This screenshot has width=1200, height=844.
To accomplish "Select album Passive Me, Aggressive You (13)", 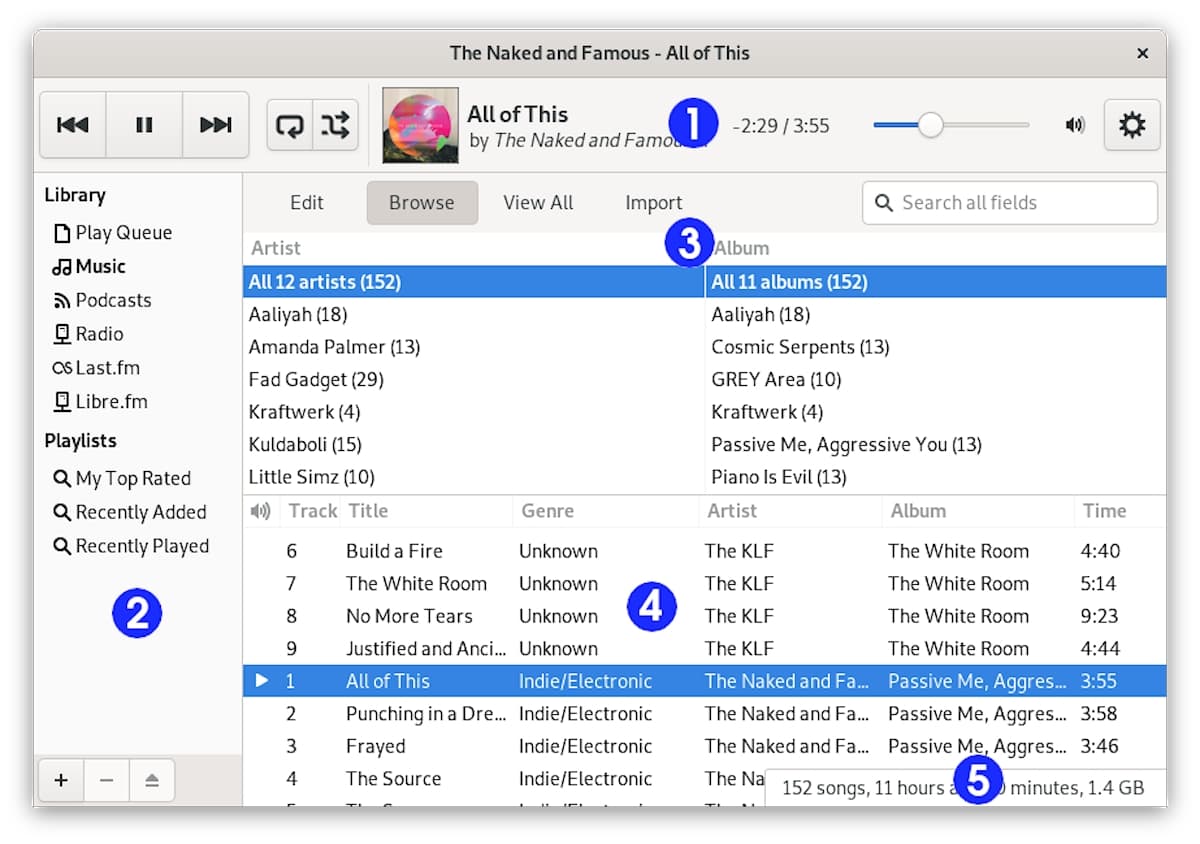I will coord(936,445).
